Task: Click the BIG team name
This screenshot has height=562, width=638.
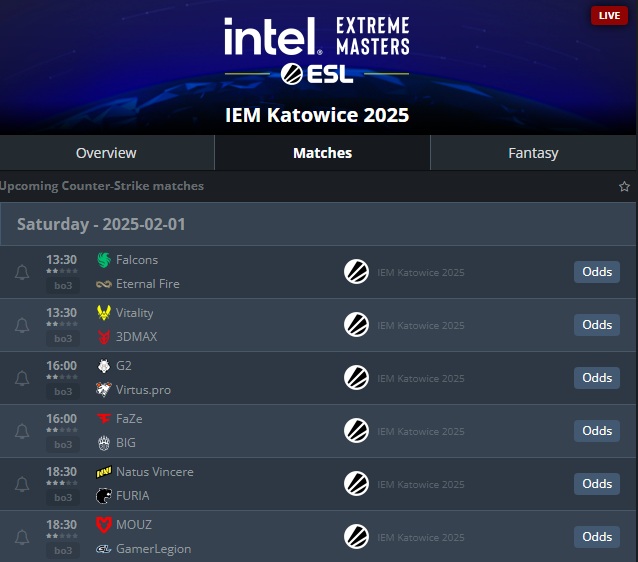Action: [x=126, y=443]
